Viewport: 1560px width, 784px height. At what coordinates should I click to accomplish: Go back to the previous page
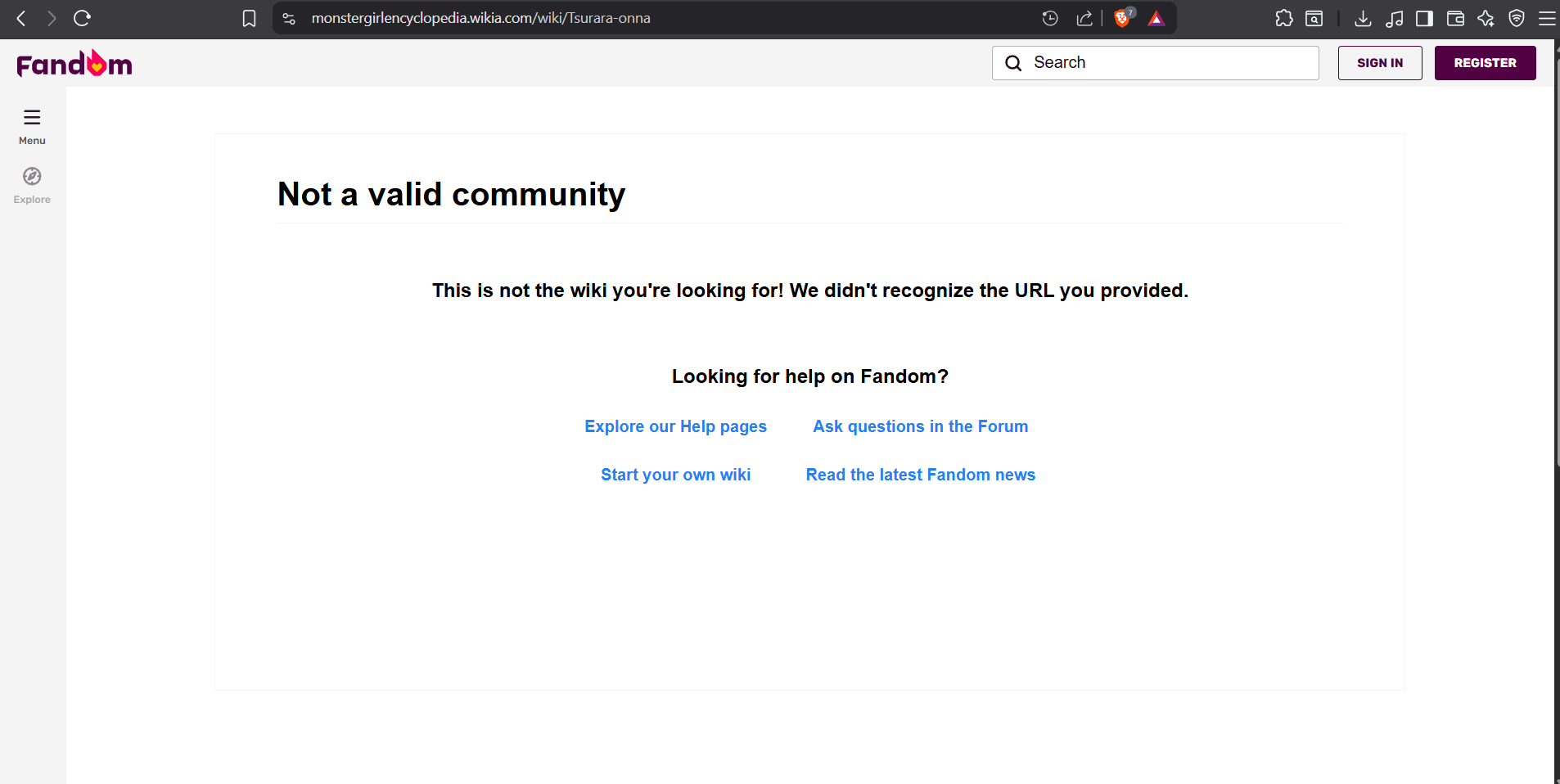coord(21,18)
